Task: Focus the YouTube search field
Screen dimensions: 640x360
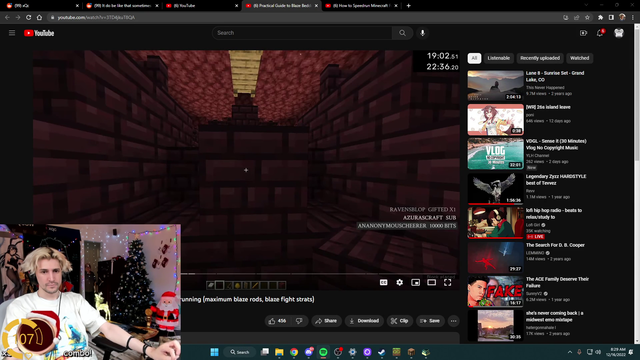Action: [x=302, y=33]
